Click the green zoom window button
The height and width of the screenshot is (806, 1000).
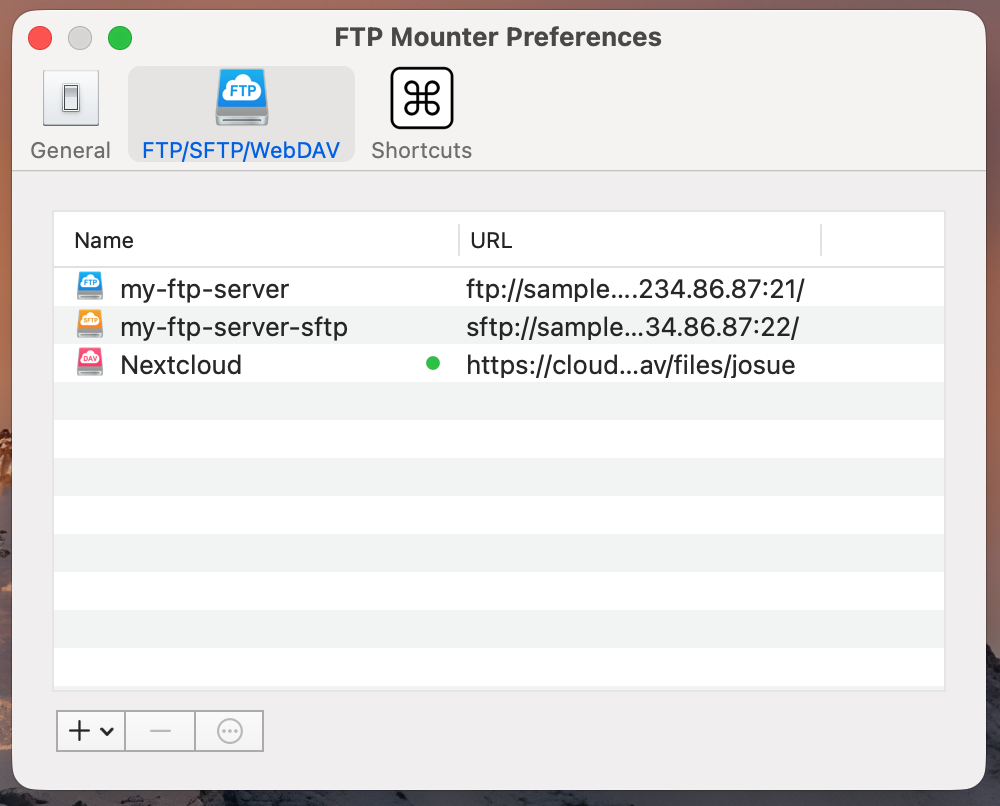tap(120, 39)
